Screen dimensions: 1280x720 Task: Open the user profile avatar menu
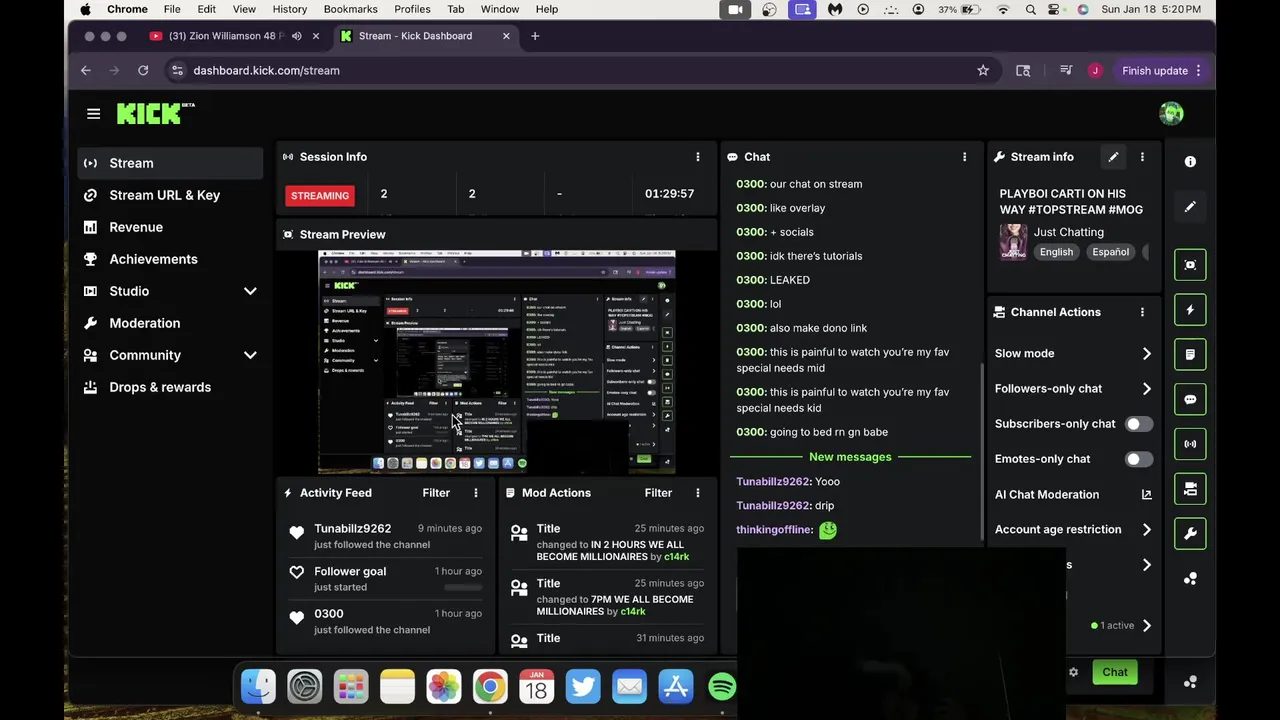tap(1171, 113)
